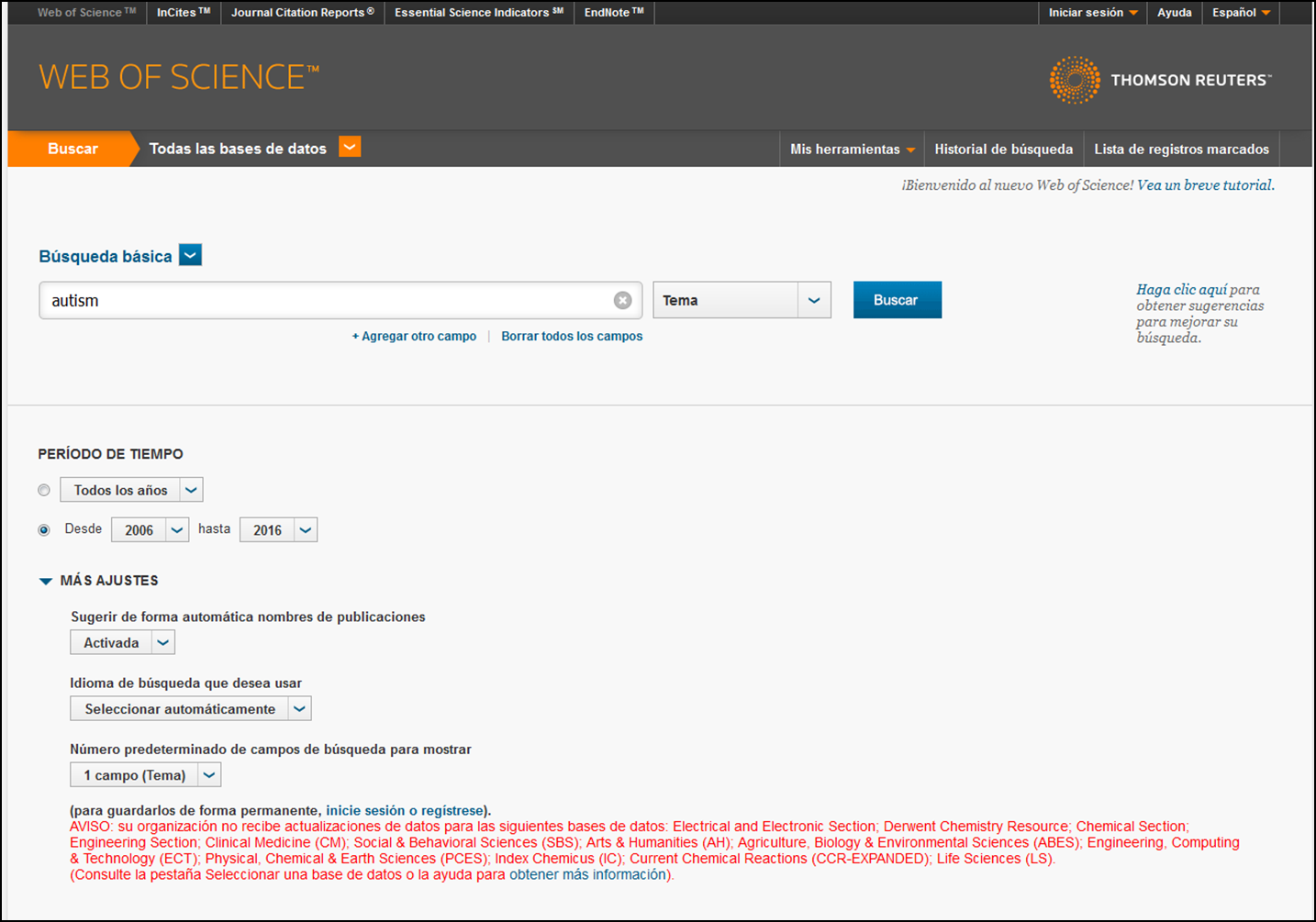
Task: Click the blue Buscar button
Action: pyautogui.click(x=897, y=300)
